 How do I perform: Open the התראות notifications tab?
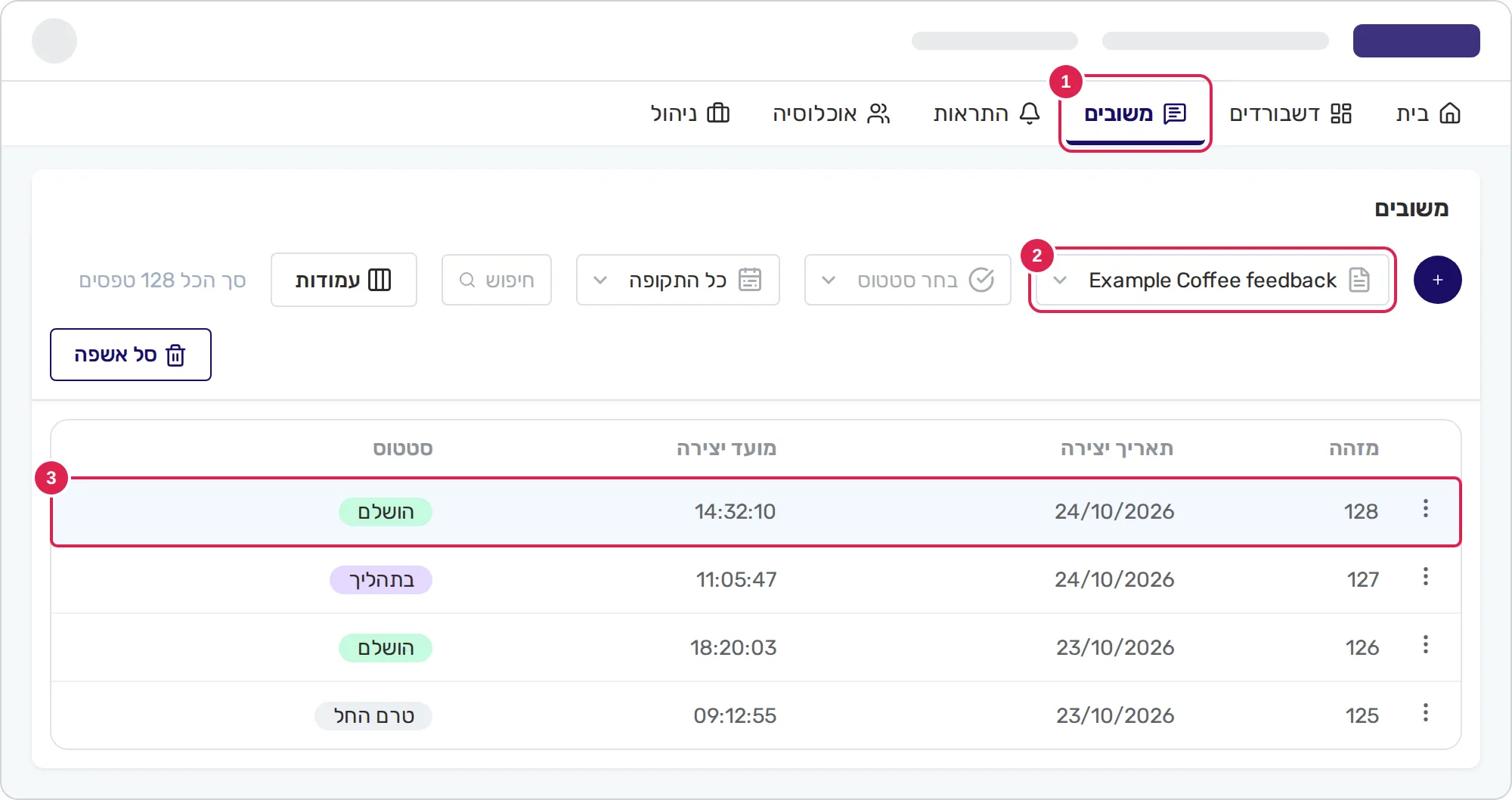coord(987,113)
